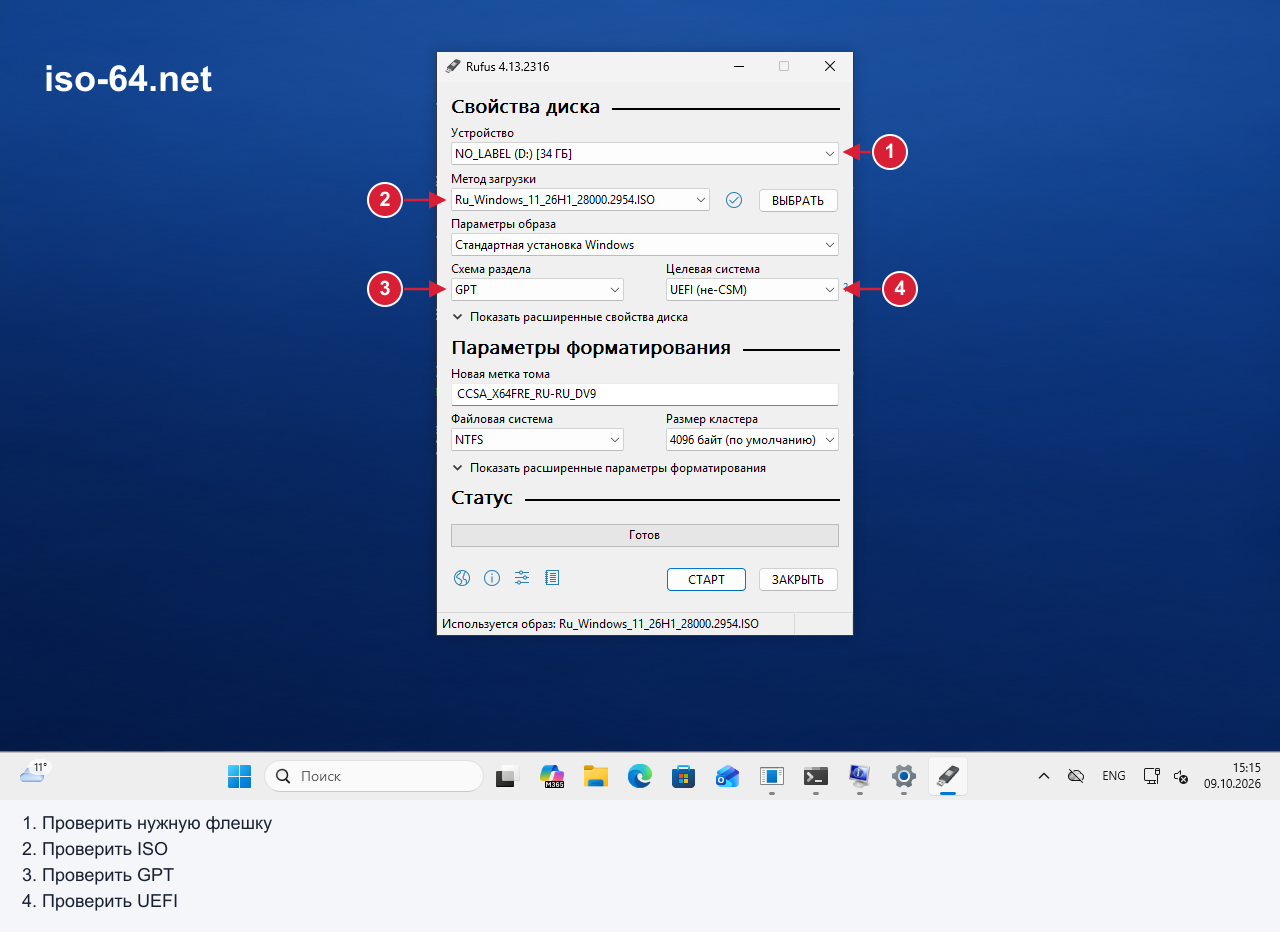Image resolution: width=1280 pixels, height=932 pixels.
Task: Open Terminal from the taskbar
Action: click(816, 776)
